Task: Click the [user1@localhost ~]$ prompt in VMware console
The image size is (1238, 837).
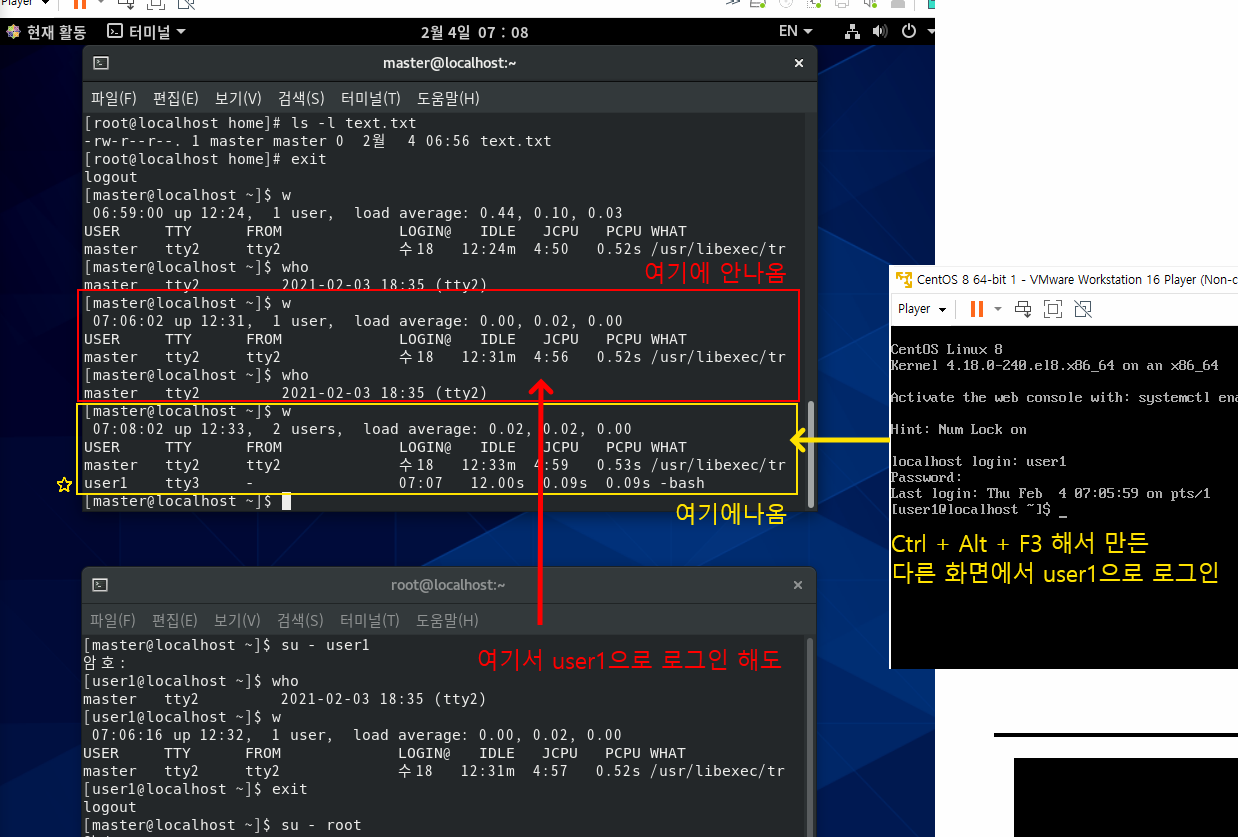Action: pos(970,510)
